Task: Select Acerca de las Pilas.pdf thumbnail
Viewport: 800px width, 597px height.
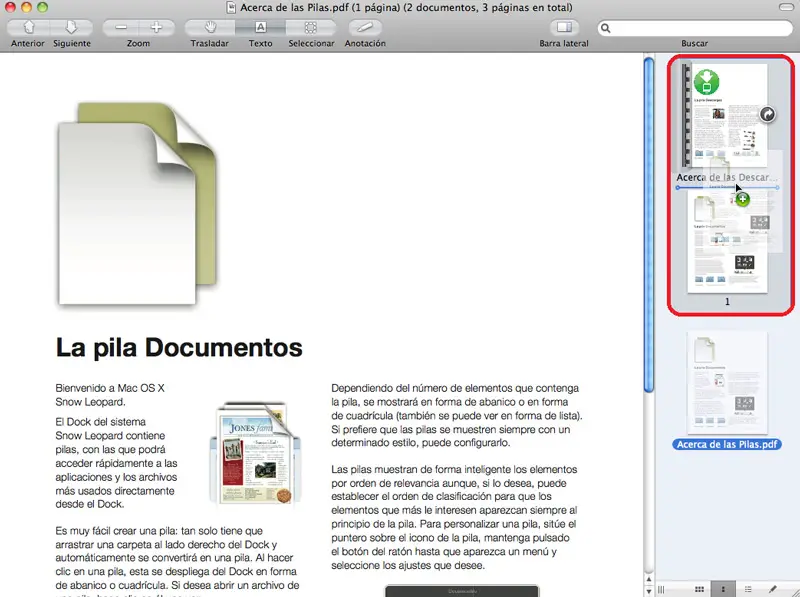Action: (x=727, y=383)
